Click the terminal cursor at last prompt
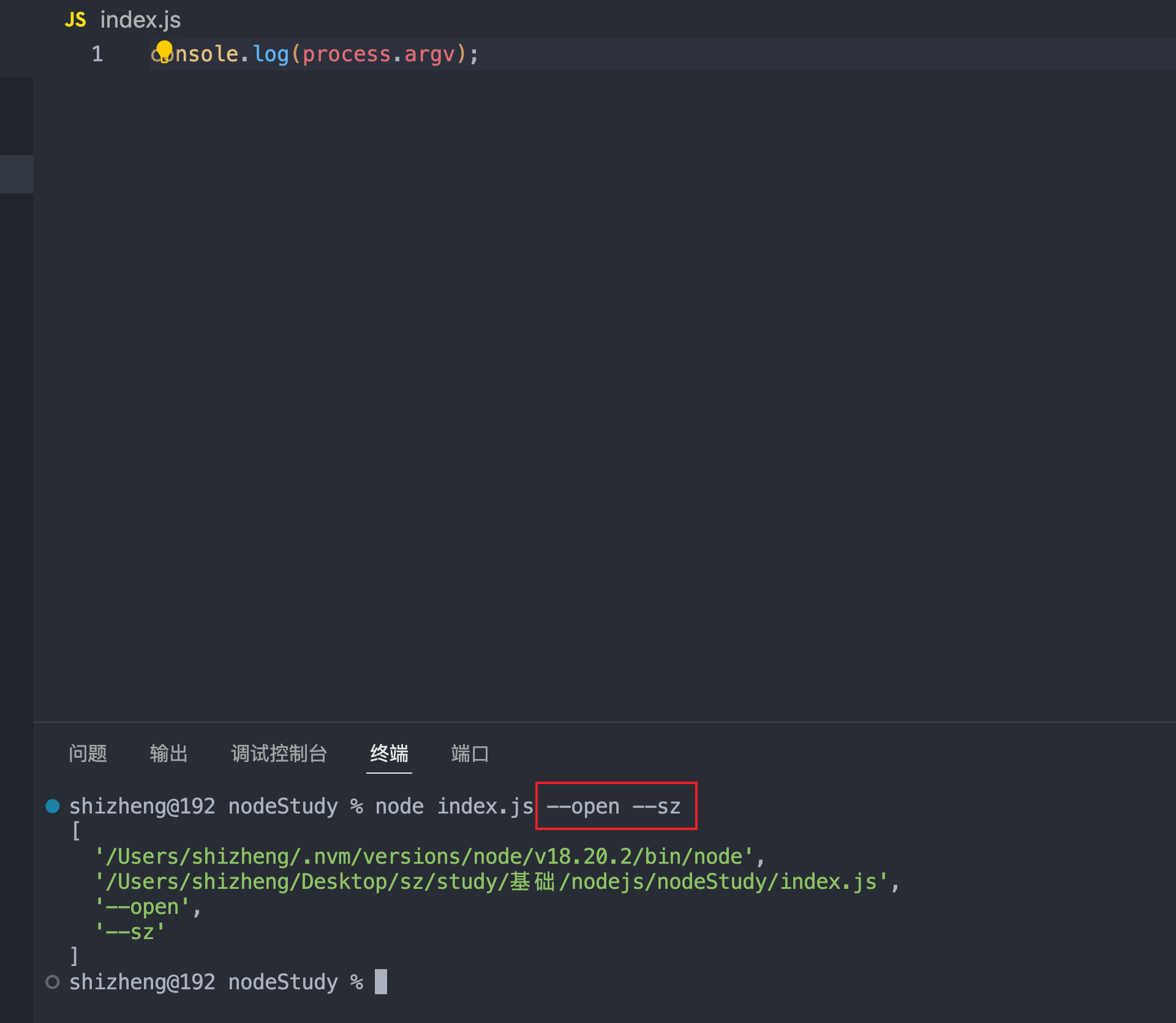The width and height of the screenshot is (1176, 1023). click(381, 981)
